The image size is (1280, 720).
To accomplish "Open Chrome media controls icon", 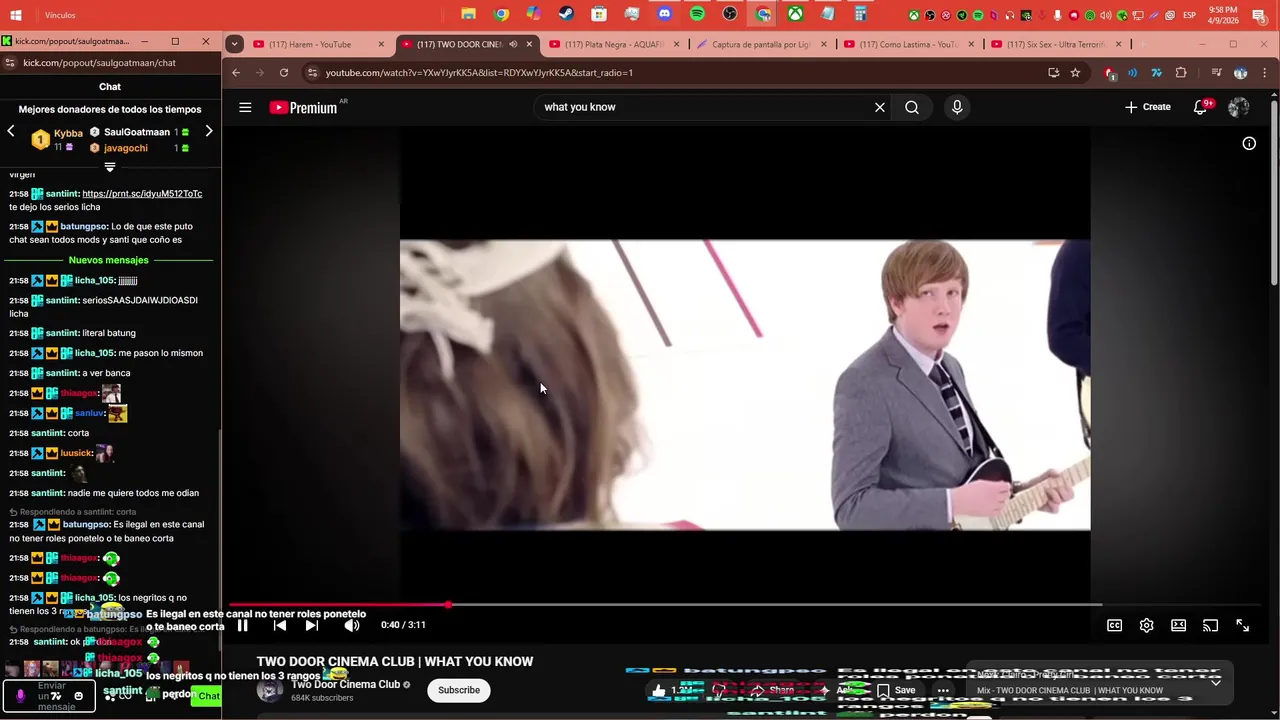I will (x=1216, y=72).
